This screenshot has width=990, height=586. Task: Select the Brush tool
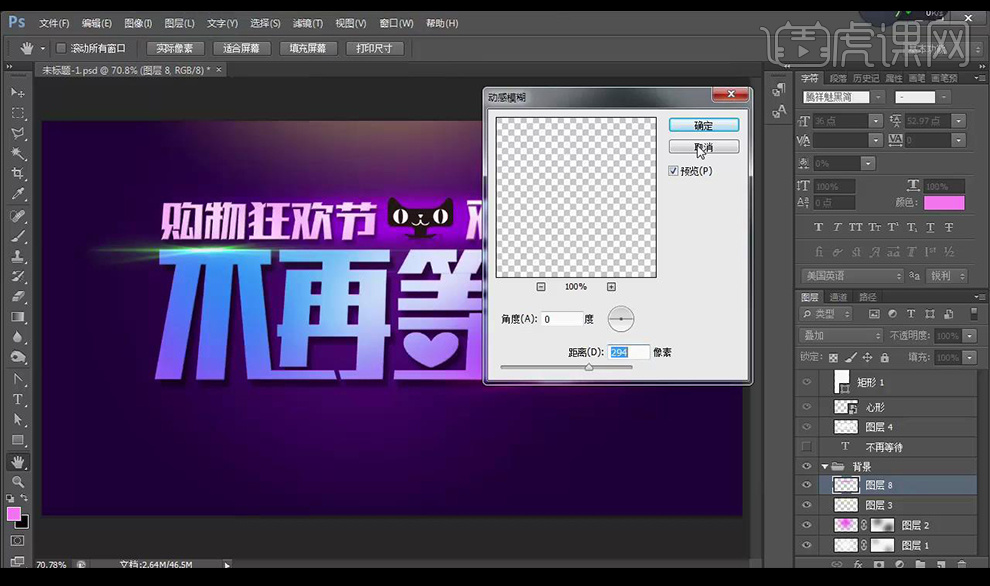point(18,236)
